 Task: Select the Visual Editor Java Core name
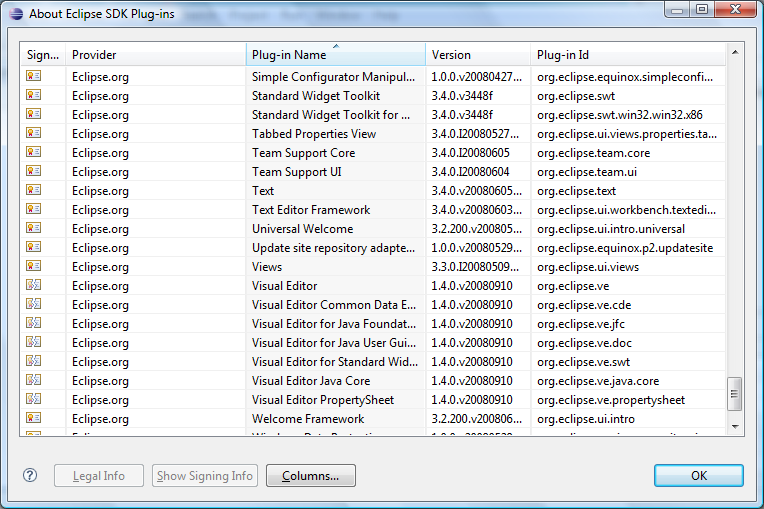311,381
